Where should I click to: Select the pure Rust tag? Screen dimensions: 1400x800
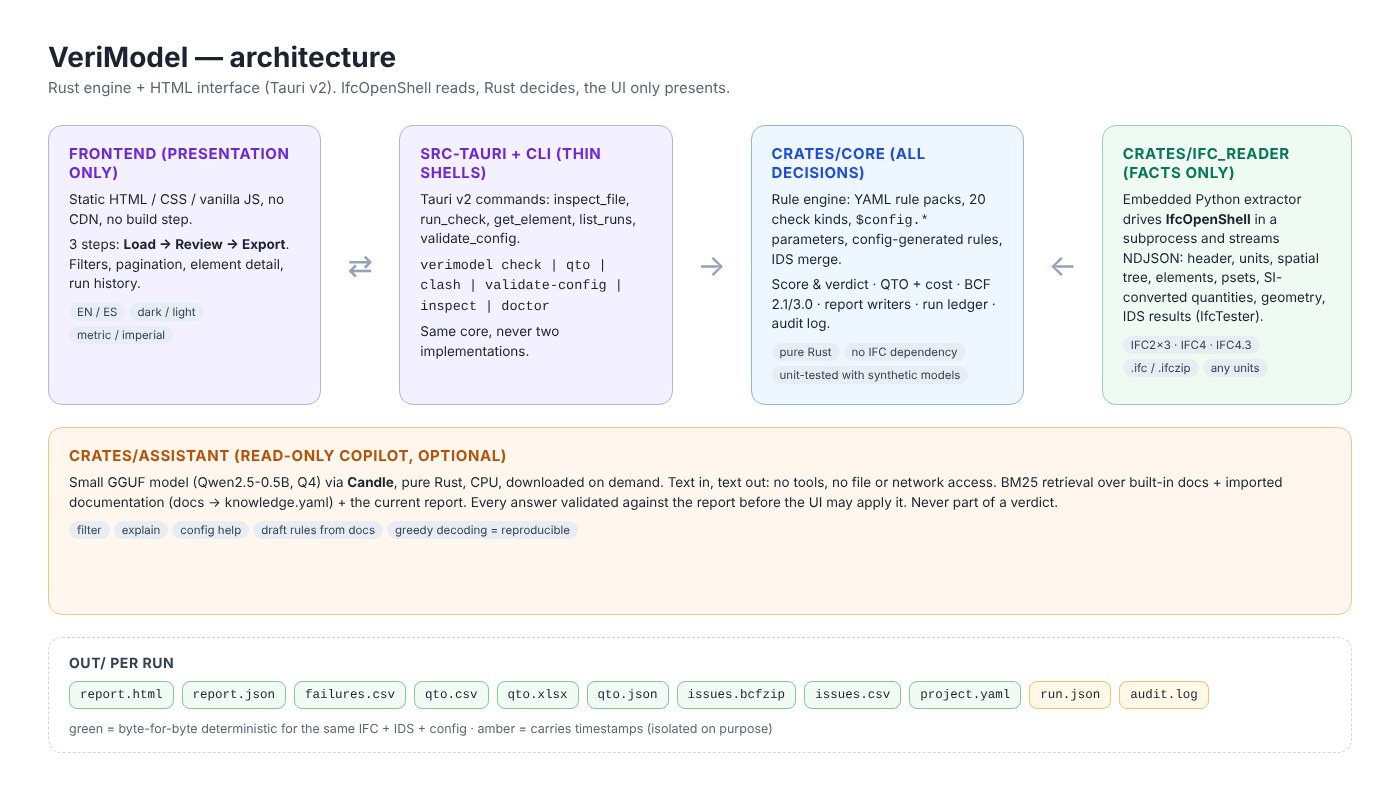805,352
